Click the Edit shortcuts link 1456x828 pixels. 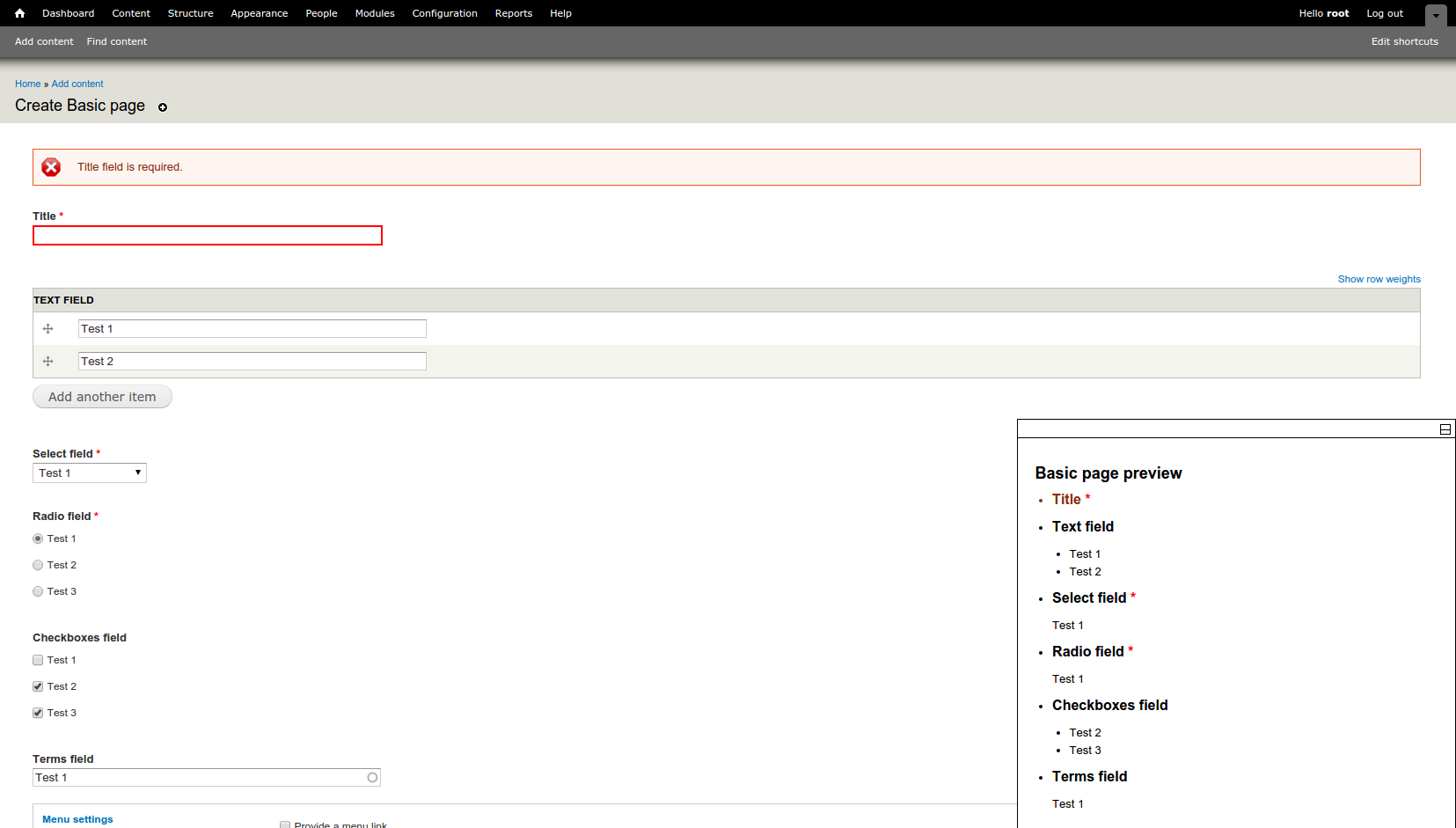(x=1404, y=41)
